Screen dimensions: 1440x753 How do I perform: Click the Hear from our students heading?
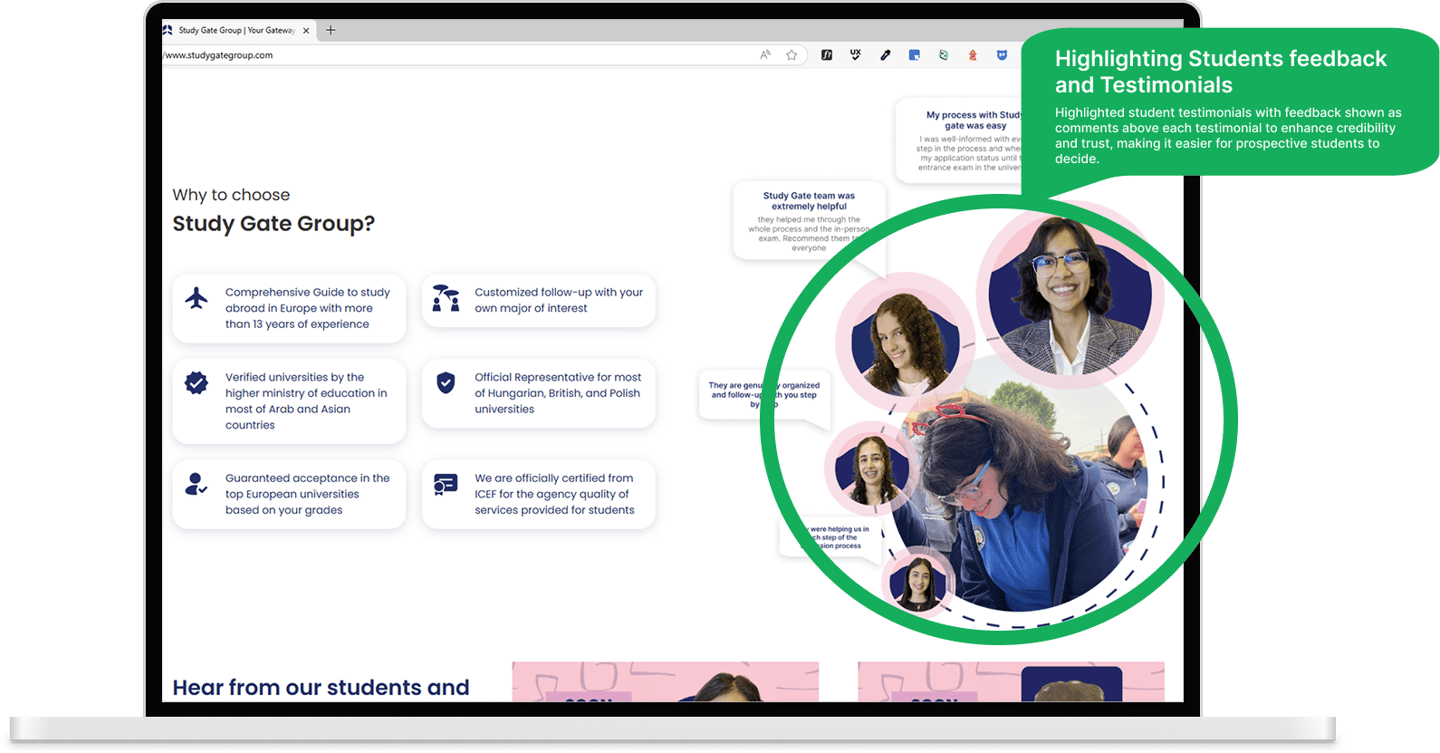[x=321, y=688]
